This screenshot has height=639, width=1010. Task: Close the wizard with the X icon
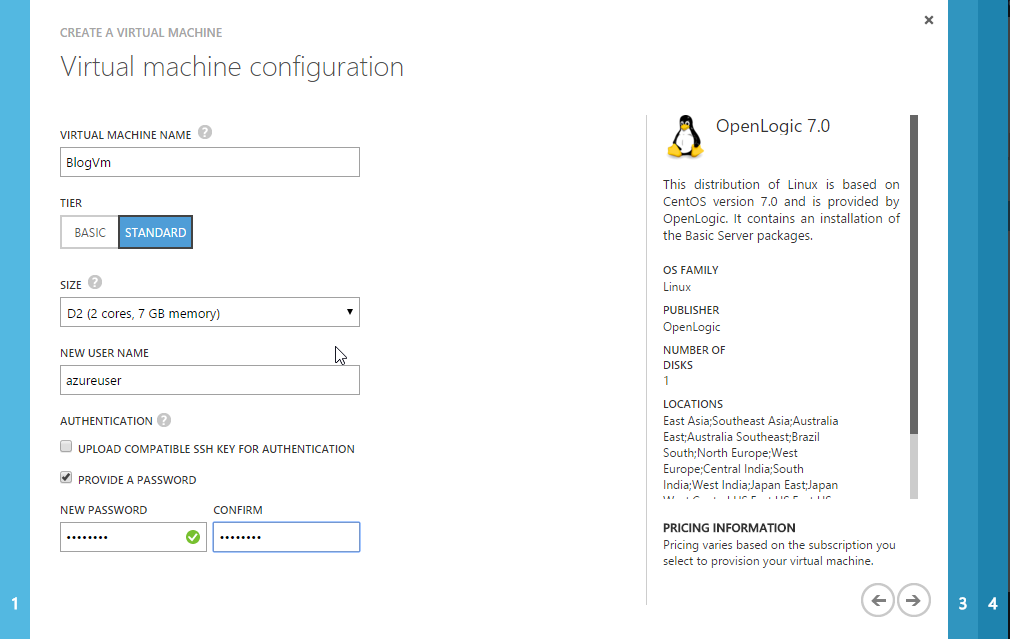(929, 20)
